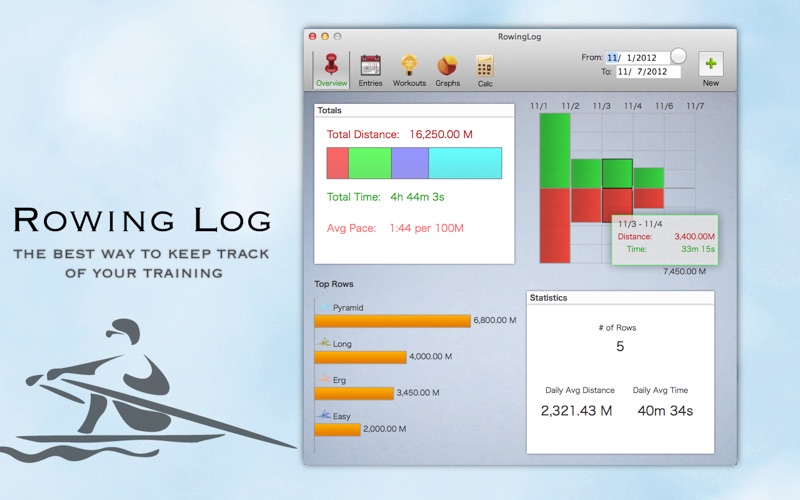800x500 pixels.
Task: Click the 7,450.00 M chart axis label
Action: coord(684,271)
